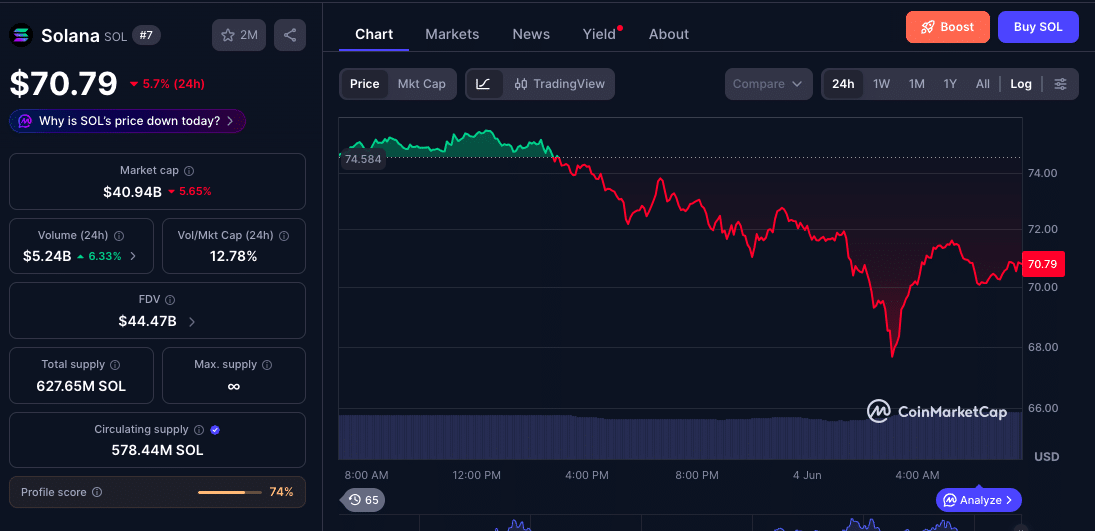The width and height of the screenshot is (1095, 531).
Task: Click the red 70.79 price label on axis
Action: point(1042,264)
